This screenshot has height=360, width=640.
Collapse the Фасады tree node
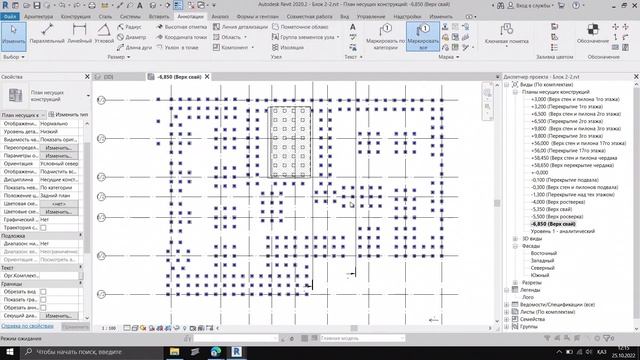coord(515,246)
